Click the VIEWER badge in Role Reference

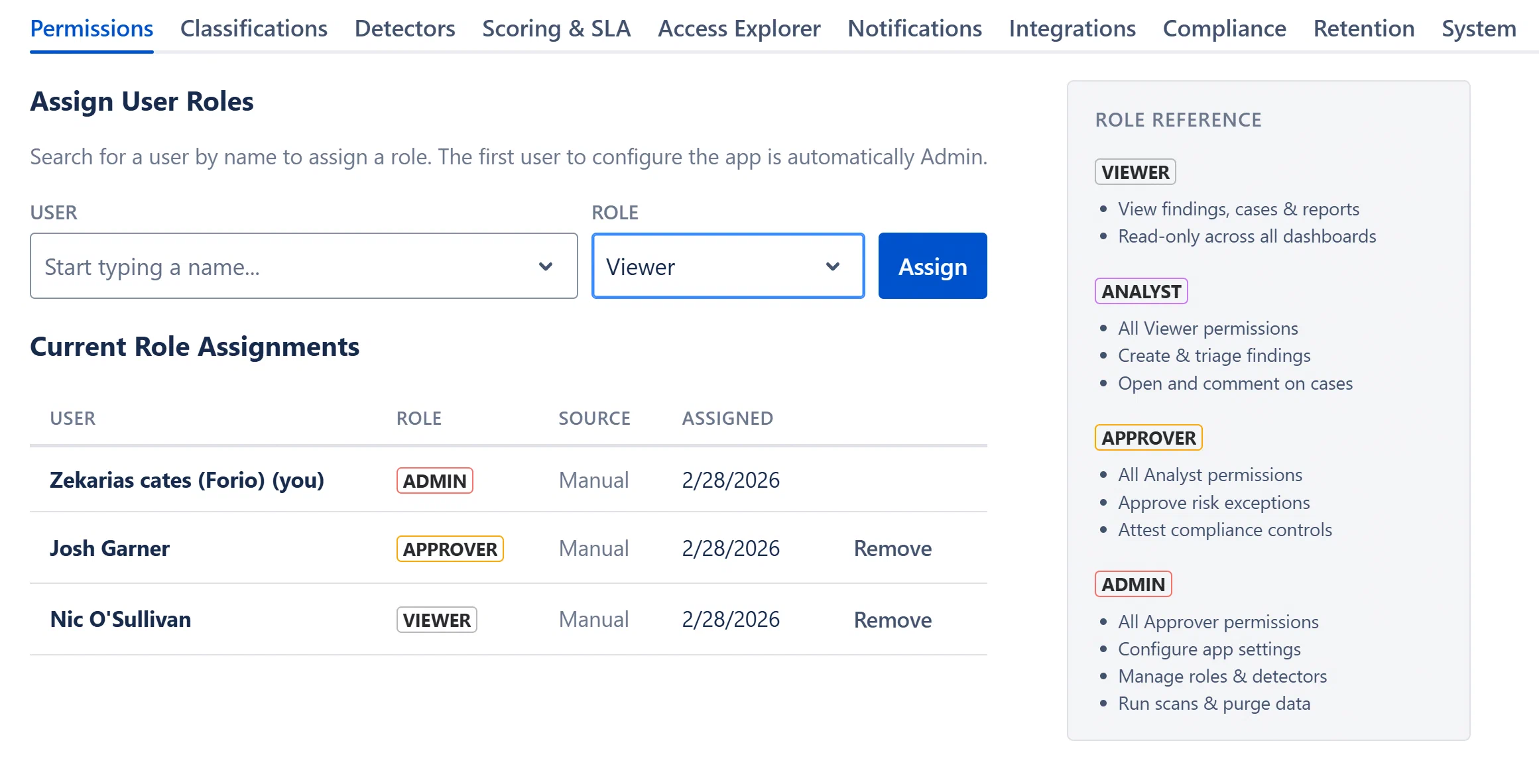point(1135,172)
